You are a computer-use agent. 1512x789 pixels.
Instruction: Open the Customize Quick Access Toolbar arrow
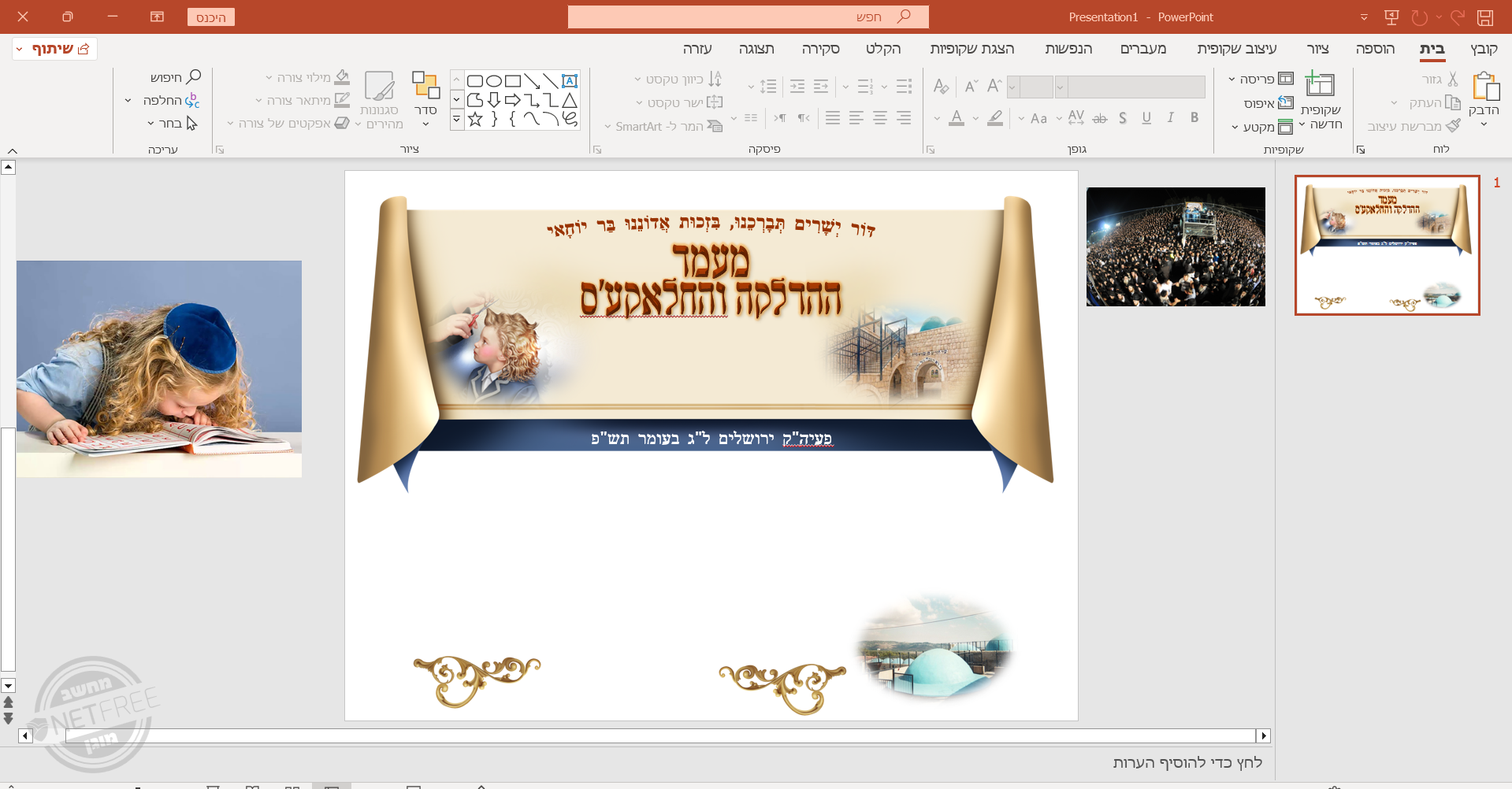[x=1364, y=17]
